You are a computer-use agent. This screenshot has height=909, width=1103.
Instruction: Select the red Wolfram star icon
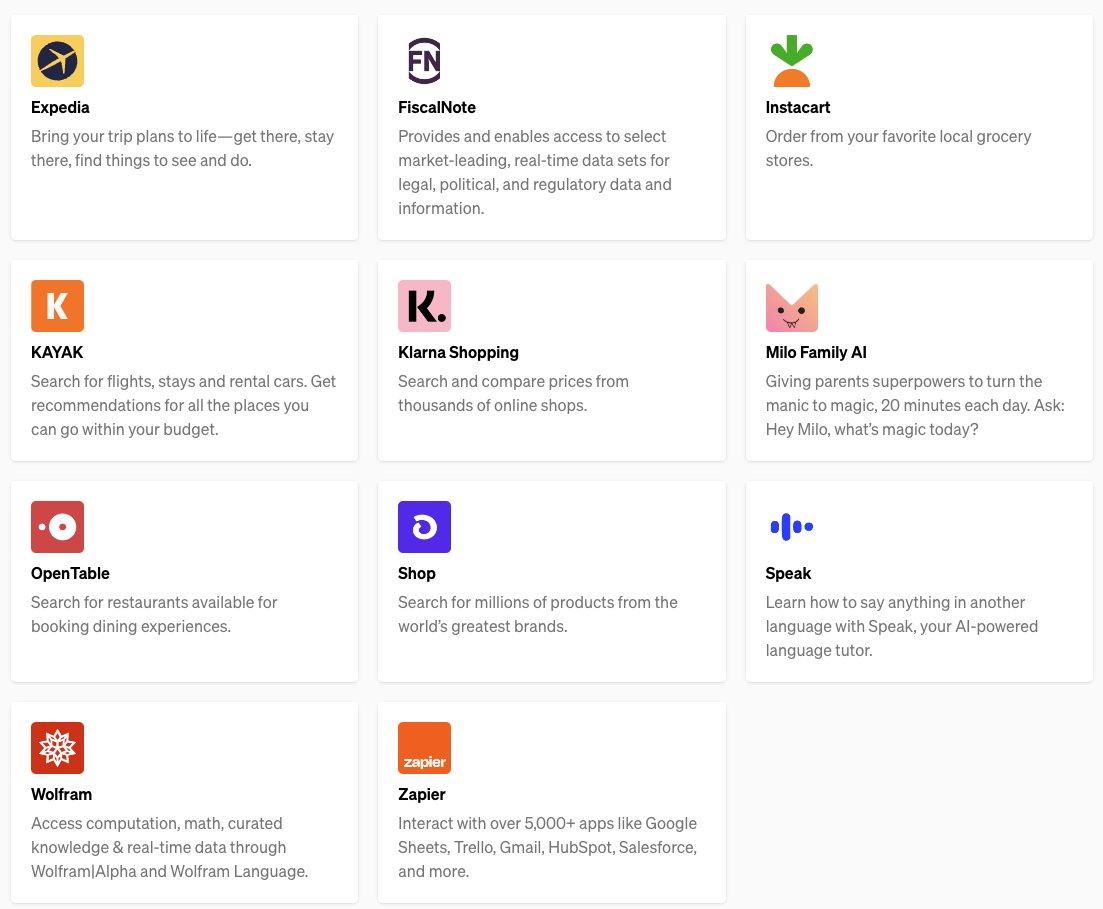point(57,748)
